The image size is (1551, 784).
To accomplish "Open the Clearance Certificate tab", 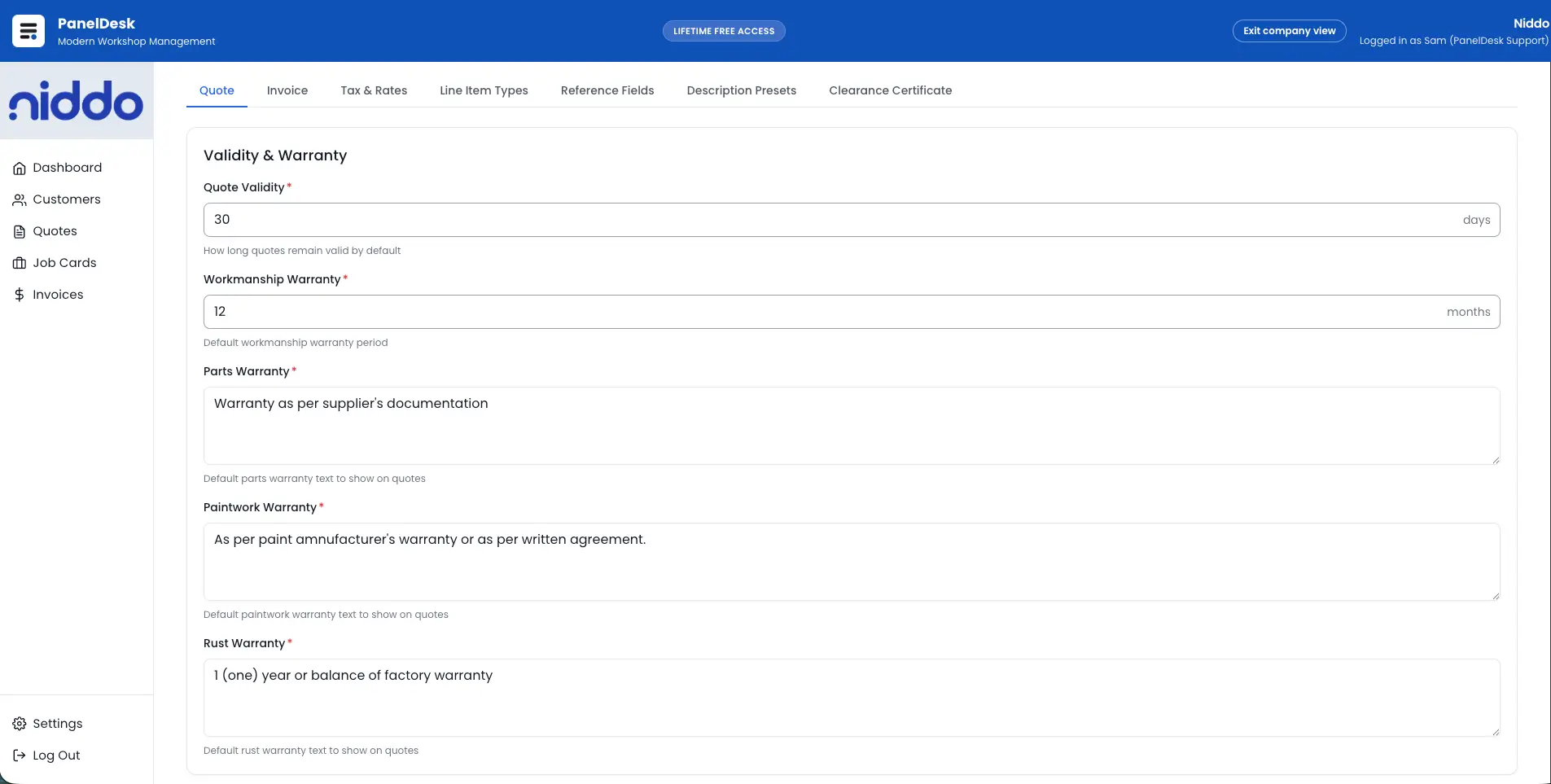I will point(890,90).
